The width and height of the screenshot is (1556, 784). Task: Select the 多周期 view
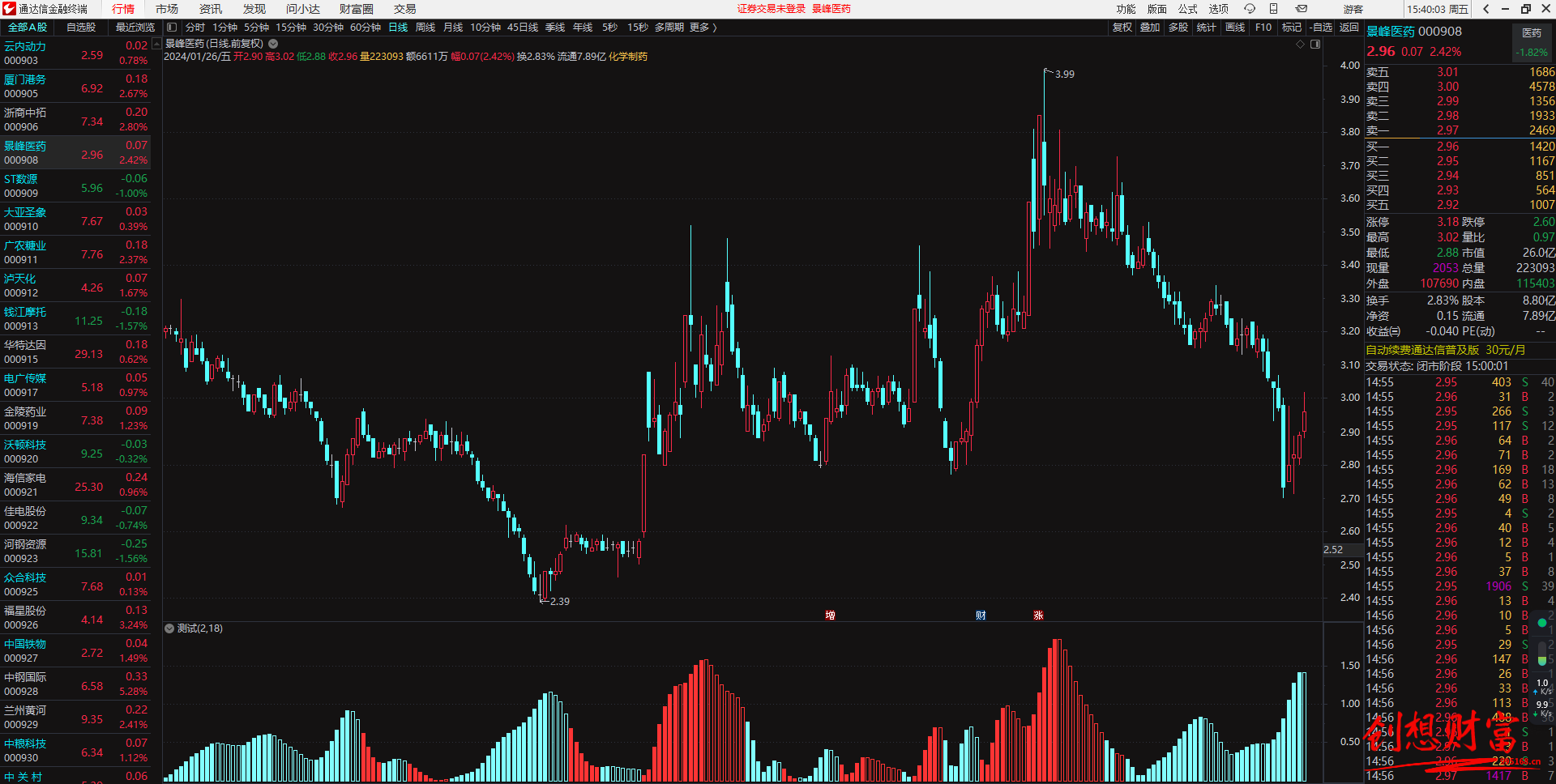(669, 28)
